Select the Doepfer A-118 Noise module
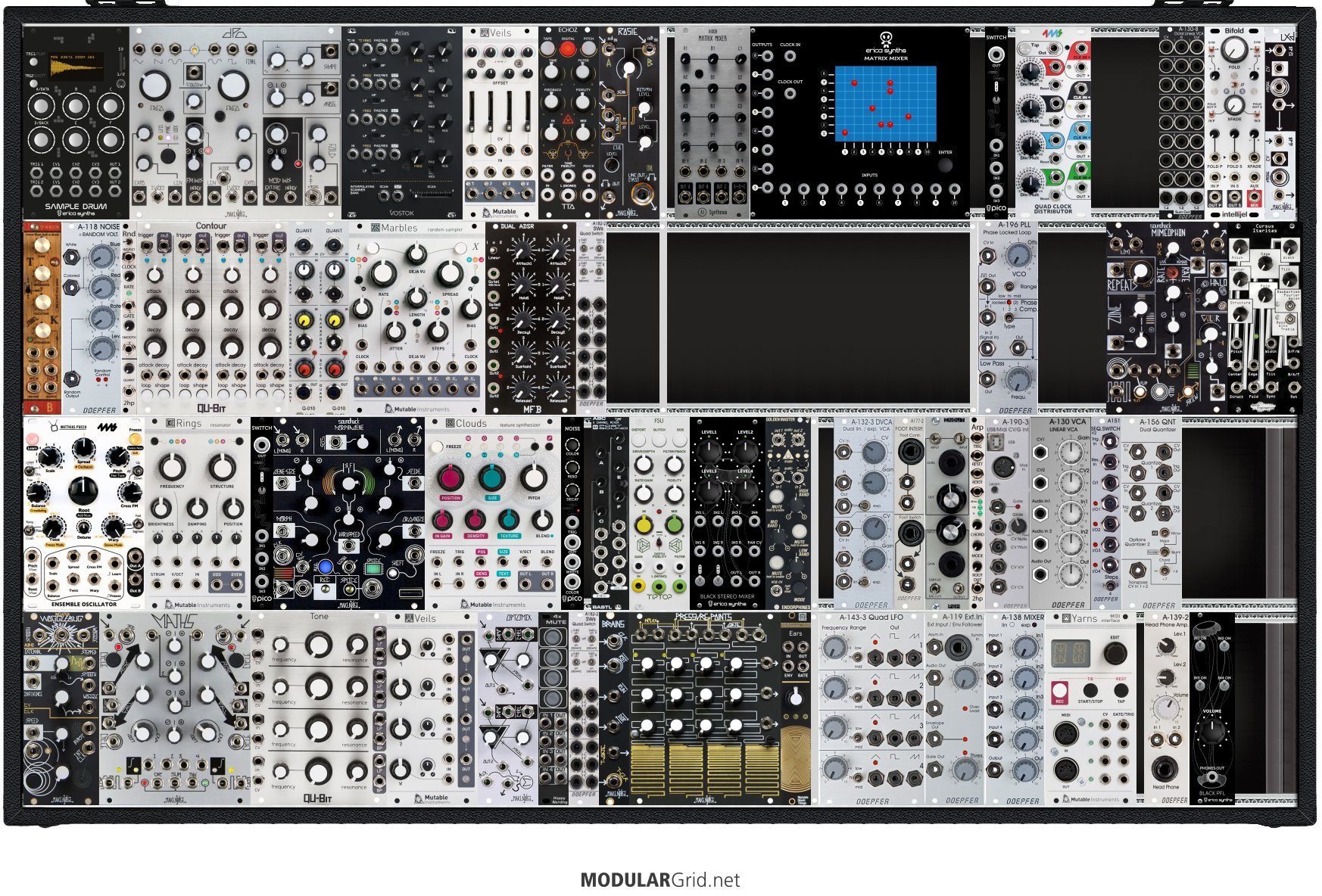 coord(92,318)
